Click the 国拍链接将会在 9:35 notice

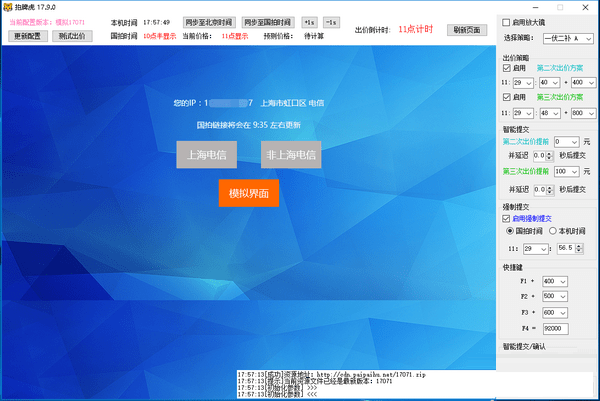click(x=249, y=125)
